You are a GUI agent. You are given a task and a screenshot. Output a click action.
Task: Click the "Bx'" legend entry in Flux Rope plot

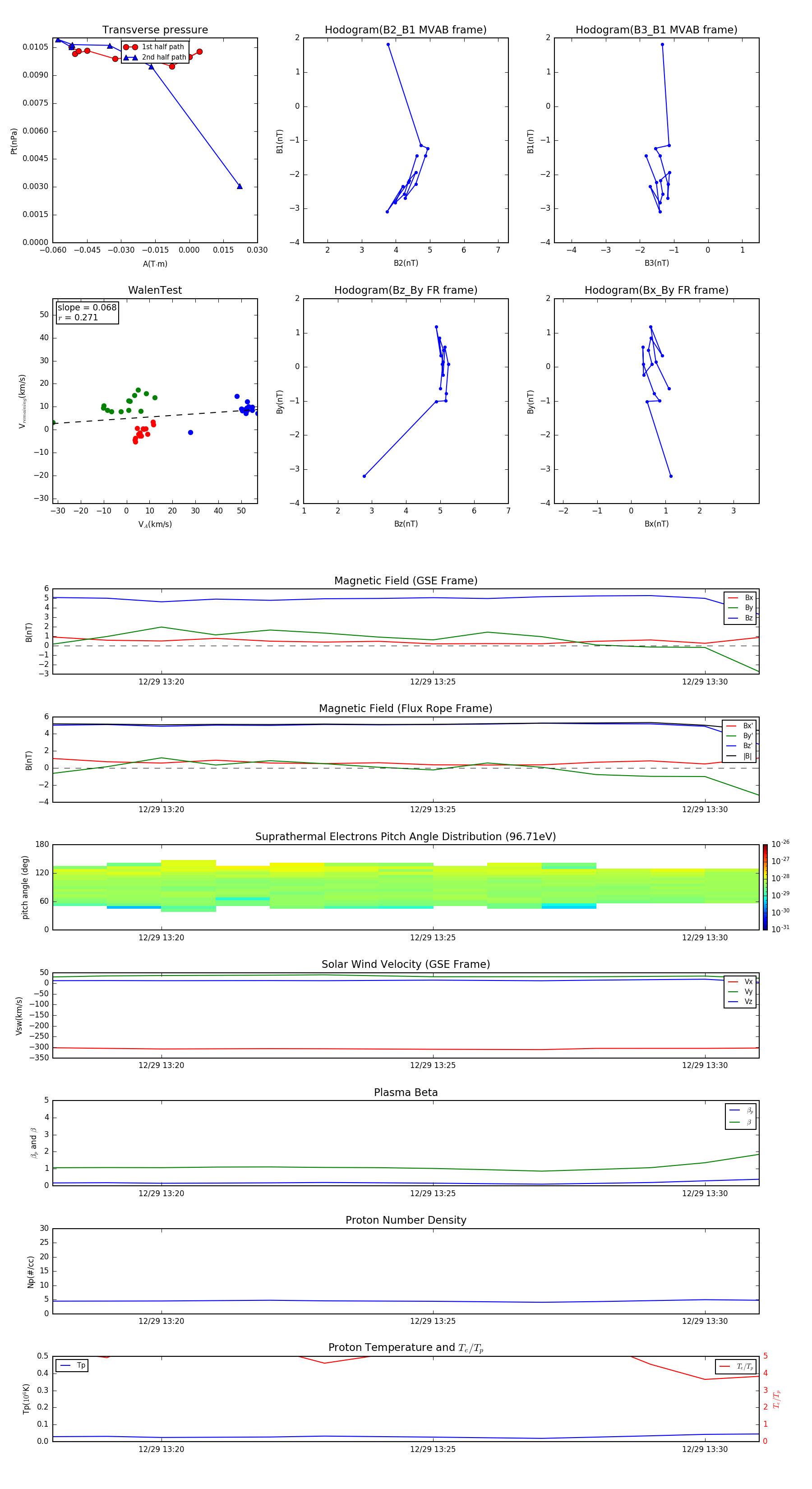(x=739, y=726)
